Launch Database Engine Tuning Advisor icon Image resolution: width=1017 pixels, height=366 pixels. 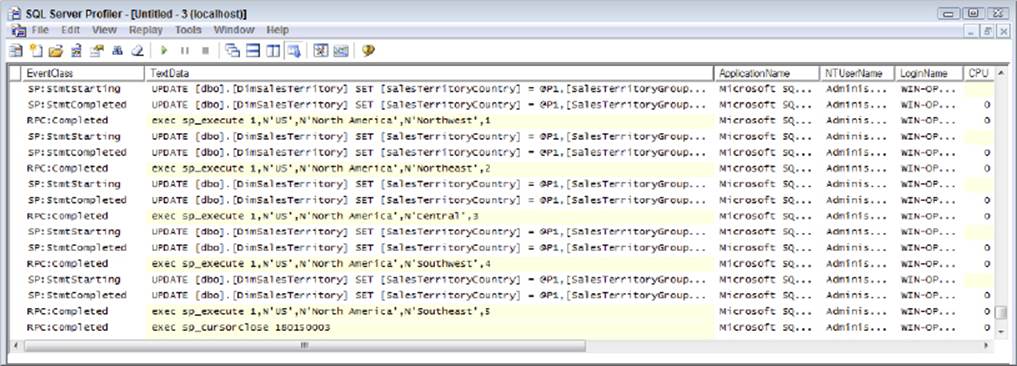(321, 51)
